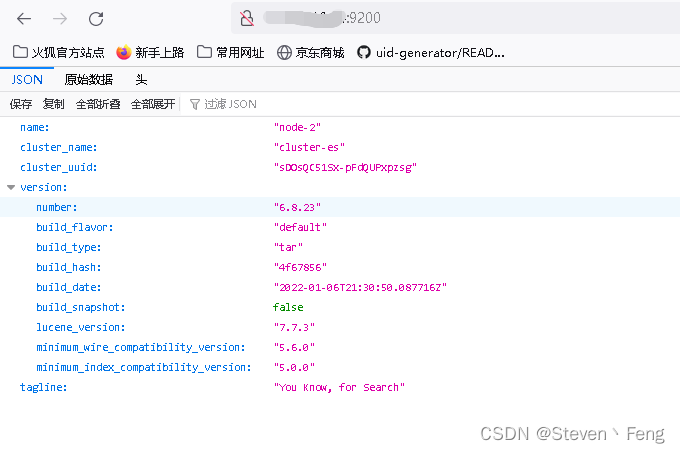
Task: Select the build_type key
Action: coord(69,247)
